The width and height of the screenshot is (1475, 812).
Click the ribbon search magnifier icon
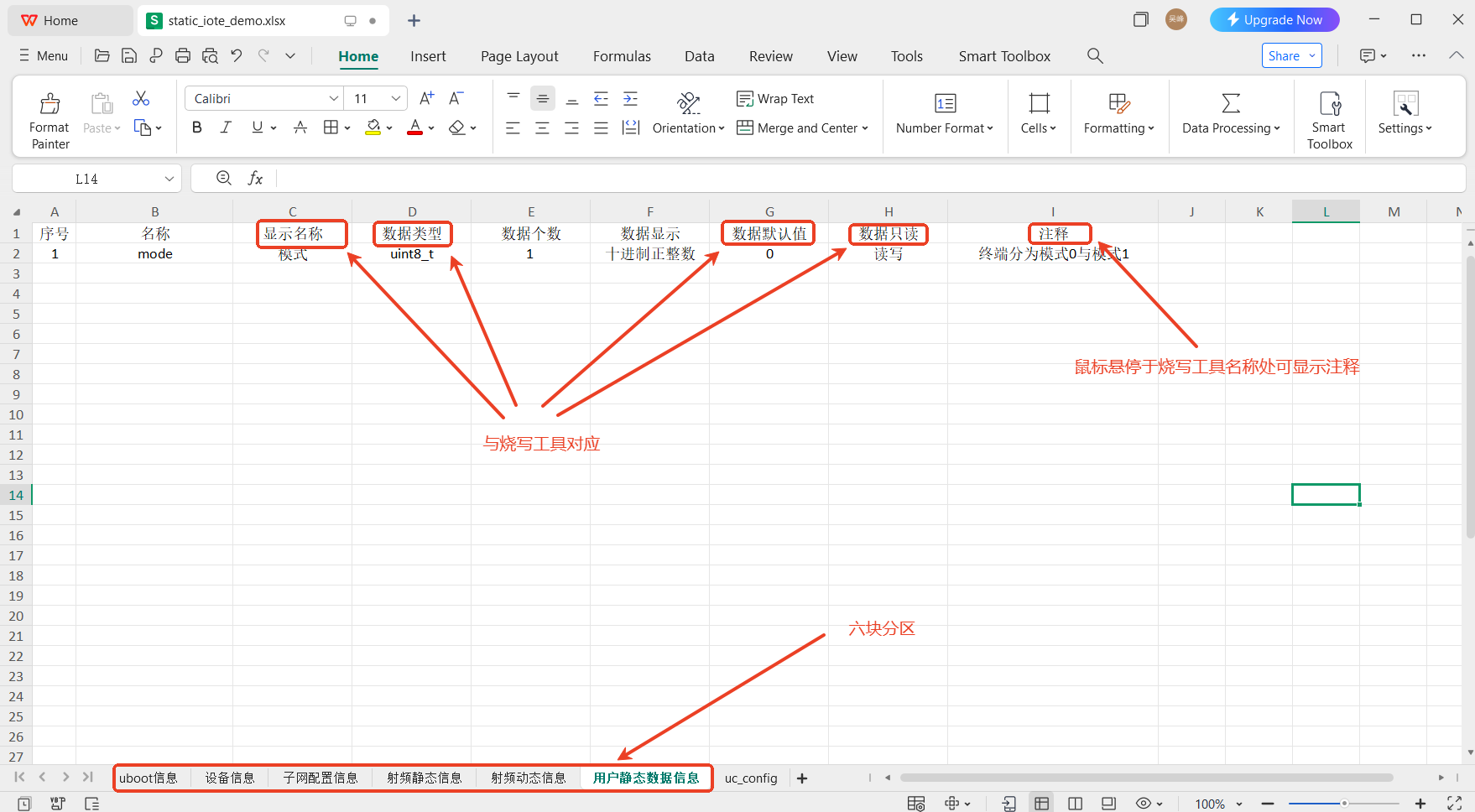pyautogui.click(x=1095, y=55)
